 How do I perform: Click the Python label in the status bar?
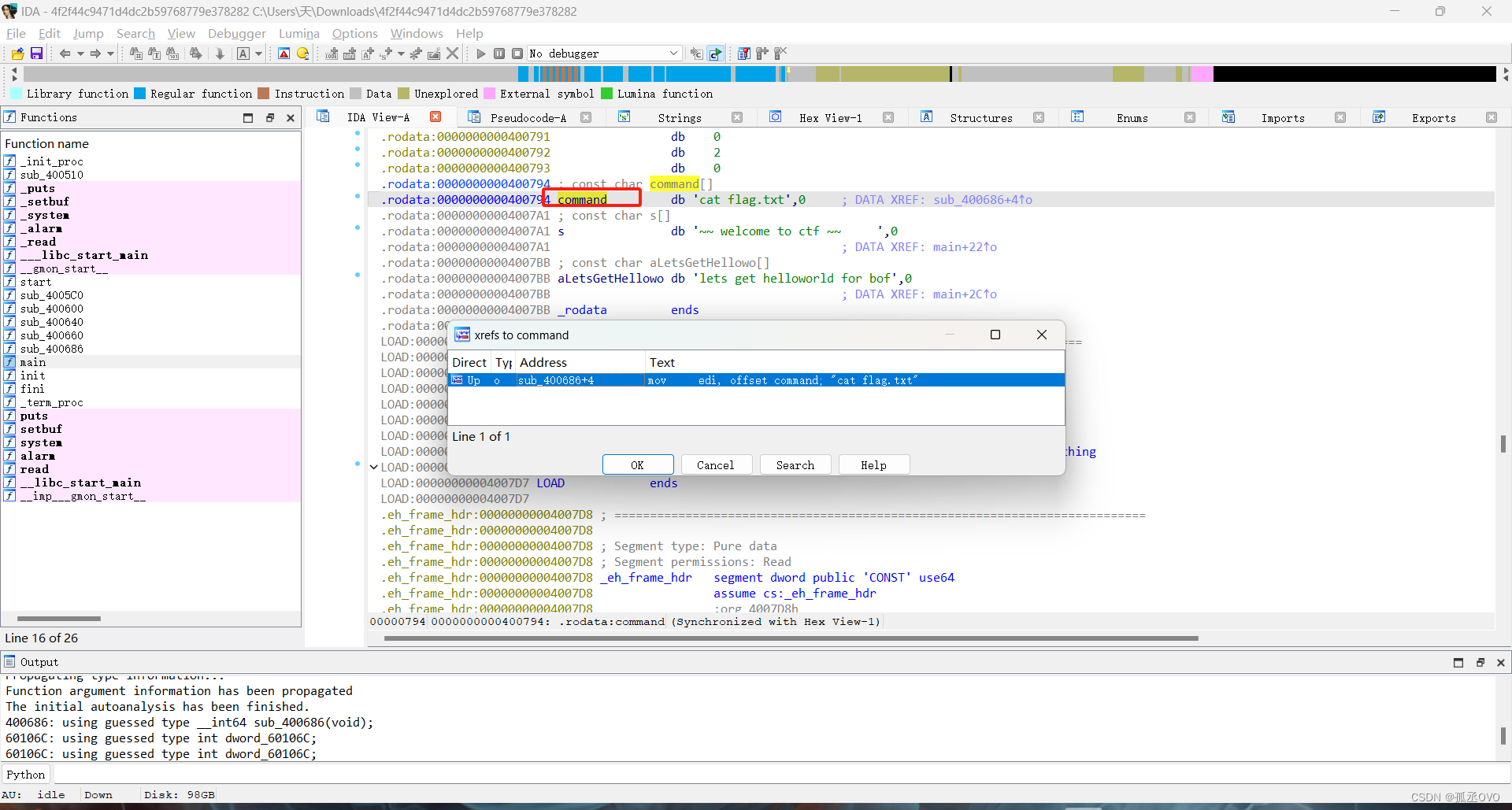point(26,774)
